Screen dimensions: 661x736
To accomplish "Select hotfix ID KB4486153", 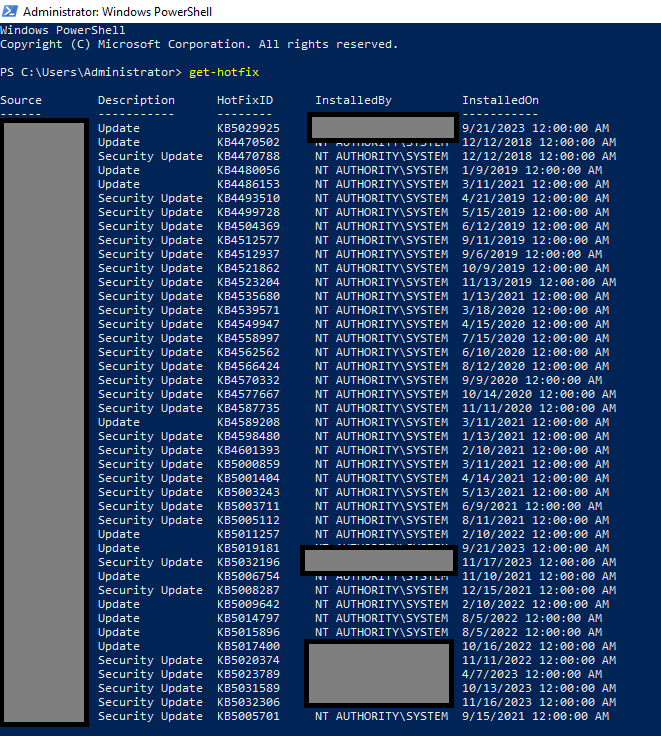I will click(248, 184).
